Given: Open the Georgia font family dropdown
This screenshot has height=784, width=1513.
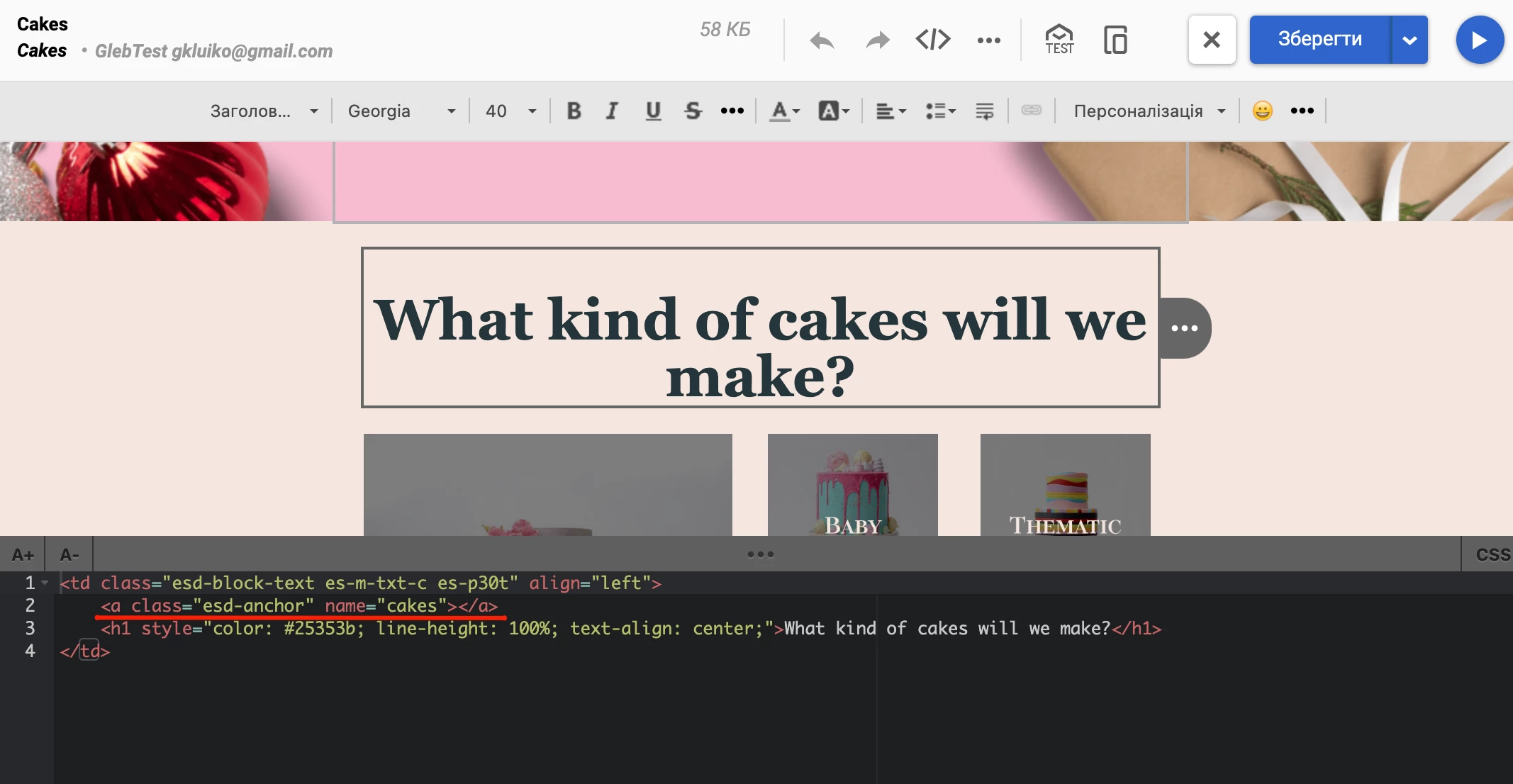Looking at the screenshot, I should click(401, 111).
